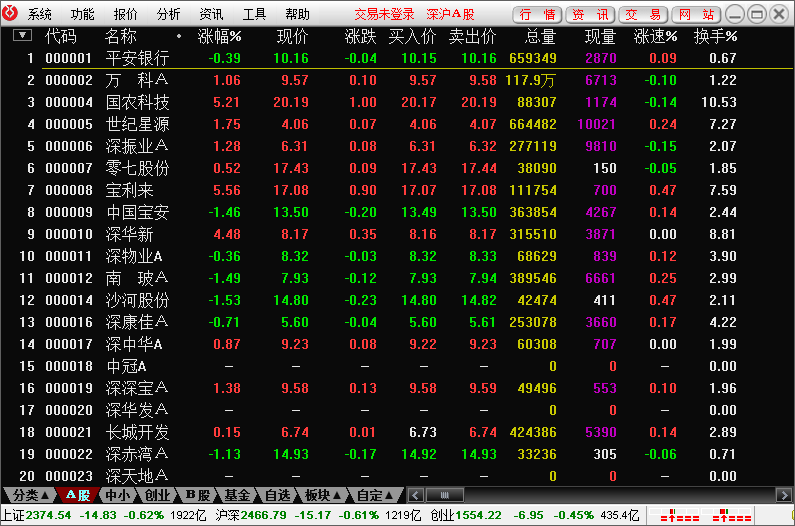Sort by 现价 column header
The width and height of the screenshot is (795, 526).
point(293,36)
